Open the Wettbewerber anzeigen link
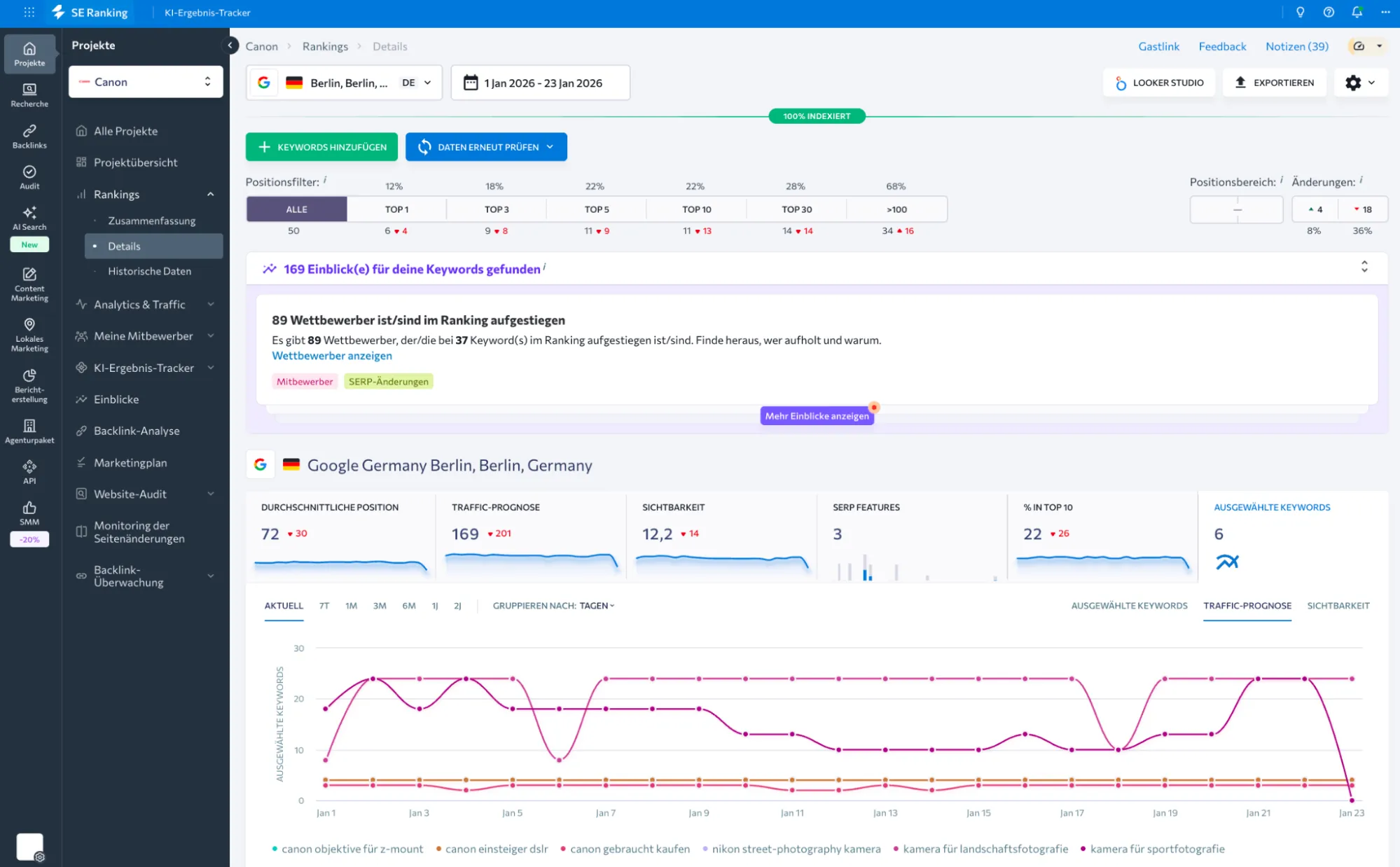The height and width of the screenshot is (867, 1400). click(332, 356)
